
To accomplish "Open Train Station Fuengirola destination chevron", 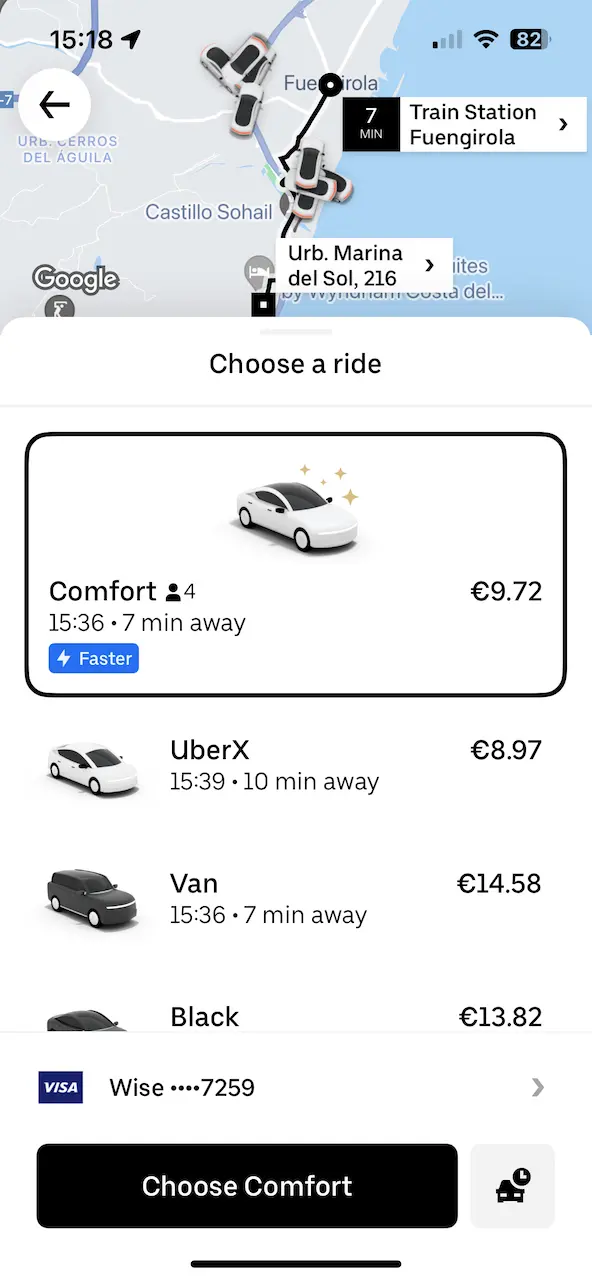I will [563, 124].
